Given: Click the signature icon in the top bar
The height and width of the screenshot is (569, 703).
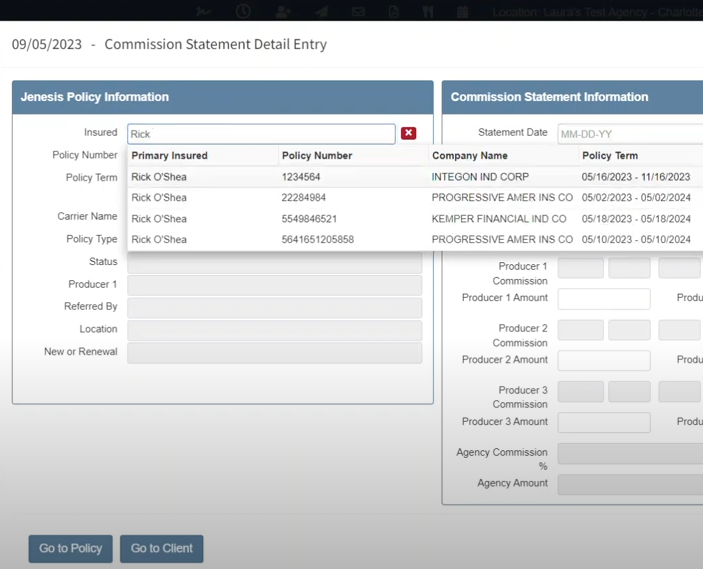Looking at the screenshot, I should [x=203, y=12].
